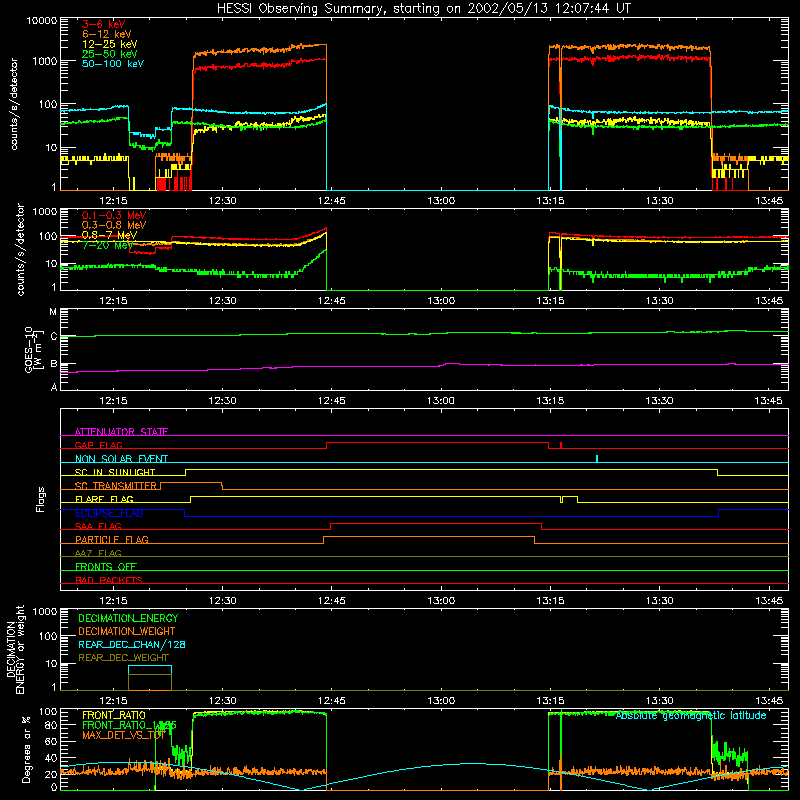This screenshot has width=800, height=800.
Task: Click the BAD_PACKETS flag label
Action: click(109, 580)
